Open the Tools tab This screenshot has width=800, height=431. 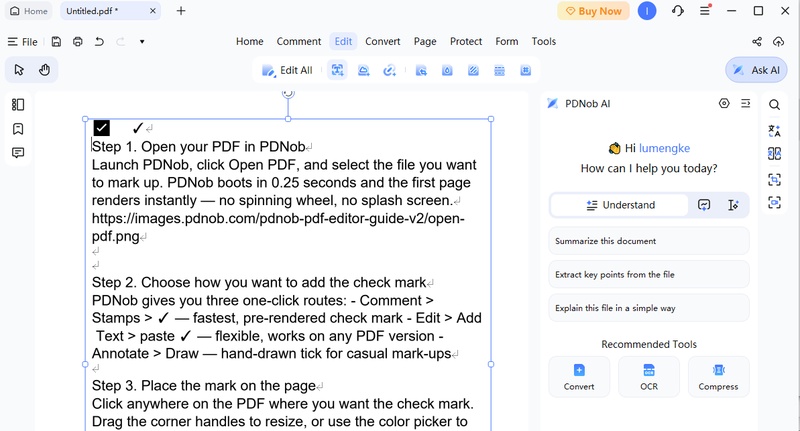point(544,41)
